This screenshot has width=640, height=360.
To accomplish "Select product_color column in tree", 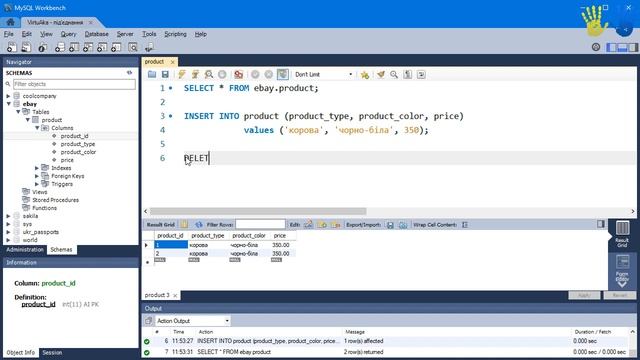I will click(x=78, y=152).
